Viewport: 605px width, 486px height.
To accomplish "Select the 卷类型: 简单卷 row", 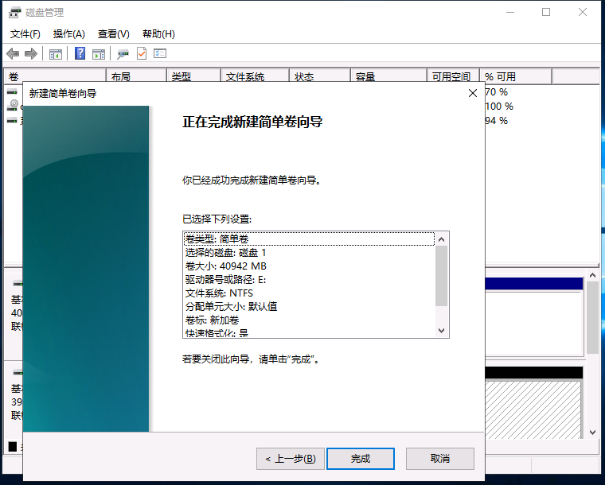I will click(309, 239).
